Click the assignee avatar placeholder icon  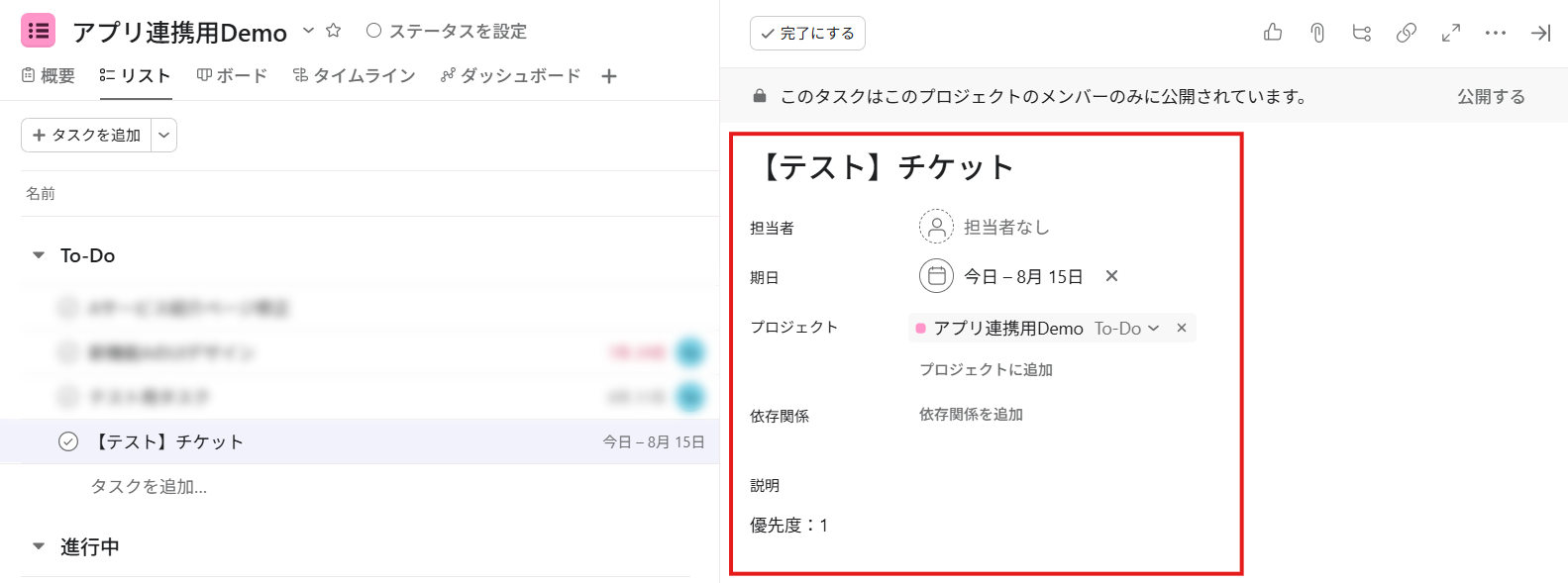click(x=936, y=227)
